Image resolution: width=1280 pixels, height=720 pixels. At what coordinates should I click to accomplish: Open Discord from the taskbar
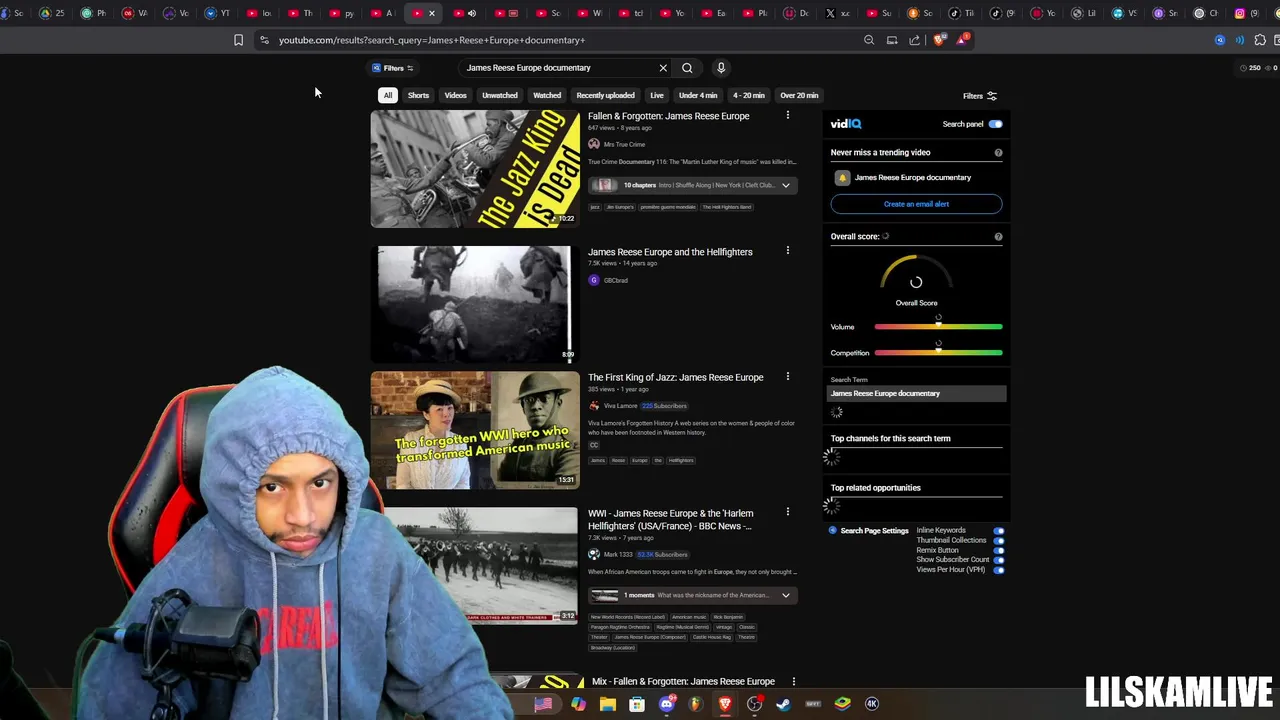(667, 703)
